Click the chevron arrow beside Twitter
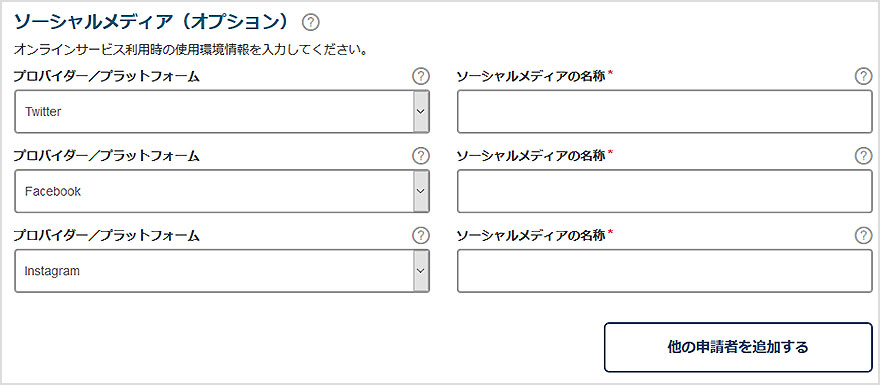The width and height of the screenshot is (880, 385). point(421,112)
